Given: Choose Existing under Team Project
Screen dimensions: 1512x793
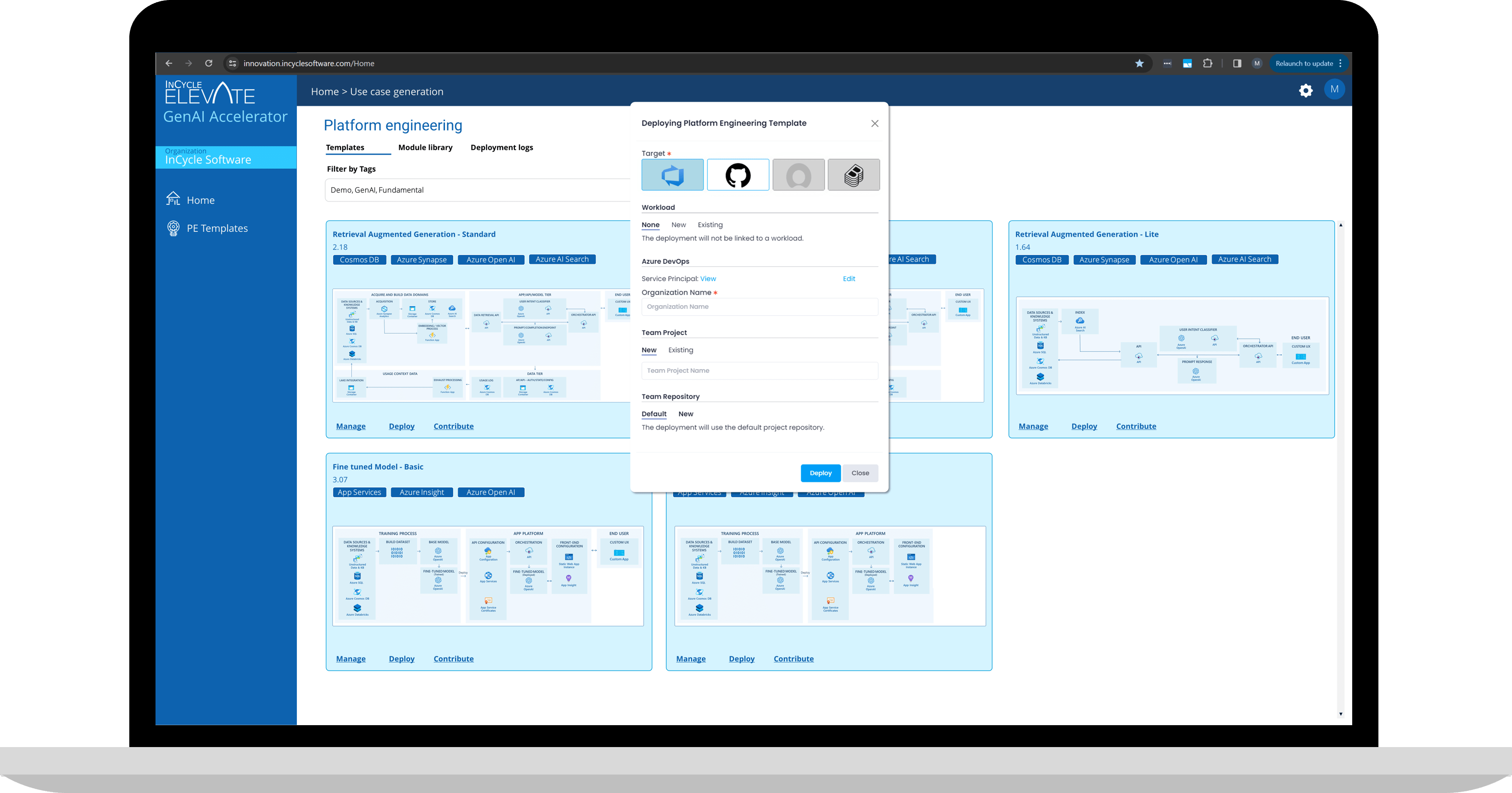Looking at the screenshot, I should point(680,349).
